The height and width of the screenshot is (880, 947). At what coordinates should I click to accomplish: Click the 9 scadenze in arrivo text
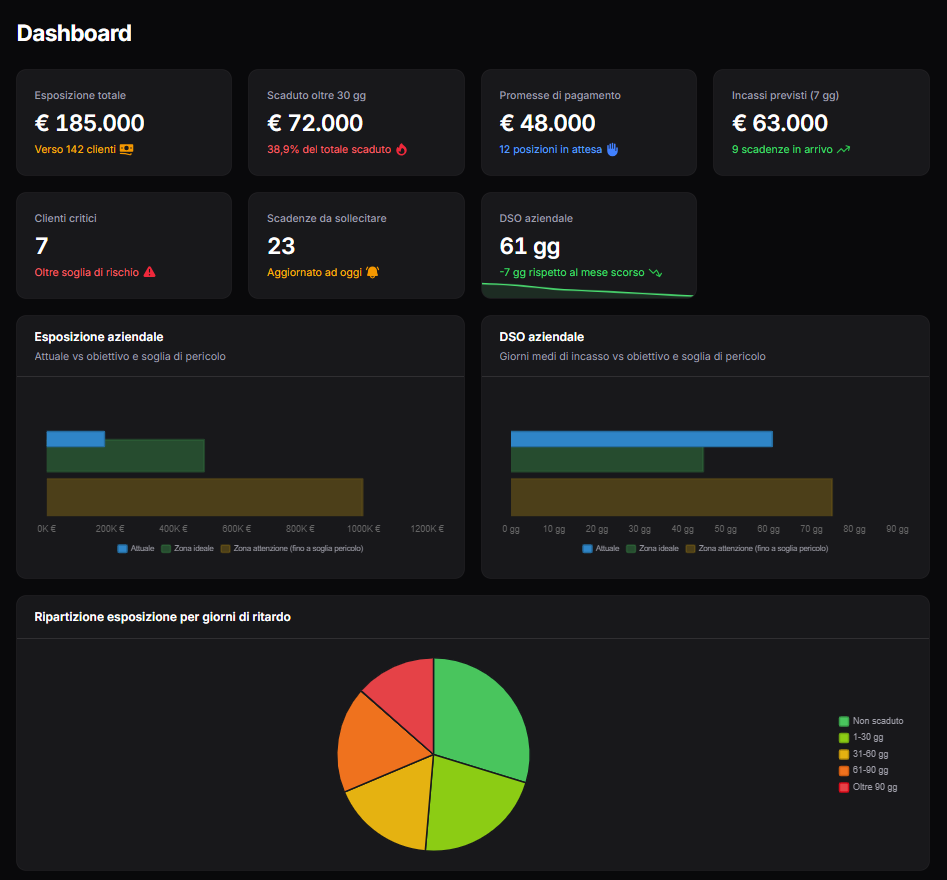(782, 149)
